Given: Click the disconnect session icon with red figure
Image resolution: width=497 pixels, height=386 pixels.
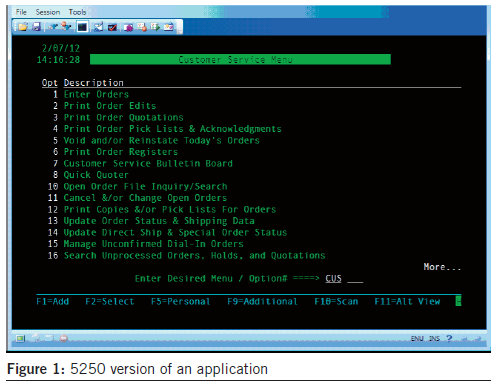Looking at the screenshot, I should tap(66, 26).
